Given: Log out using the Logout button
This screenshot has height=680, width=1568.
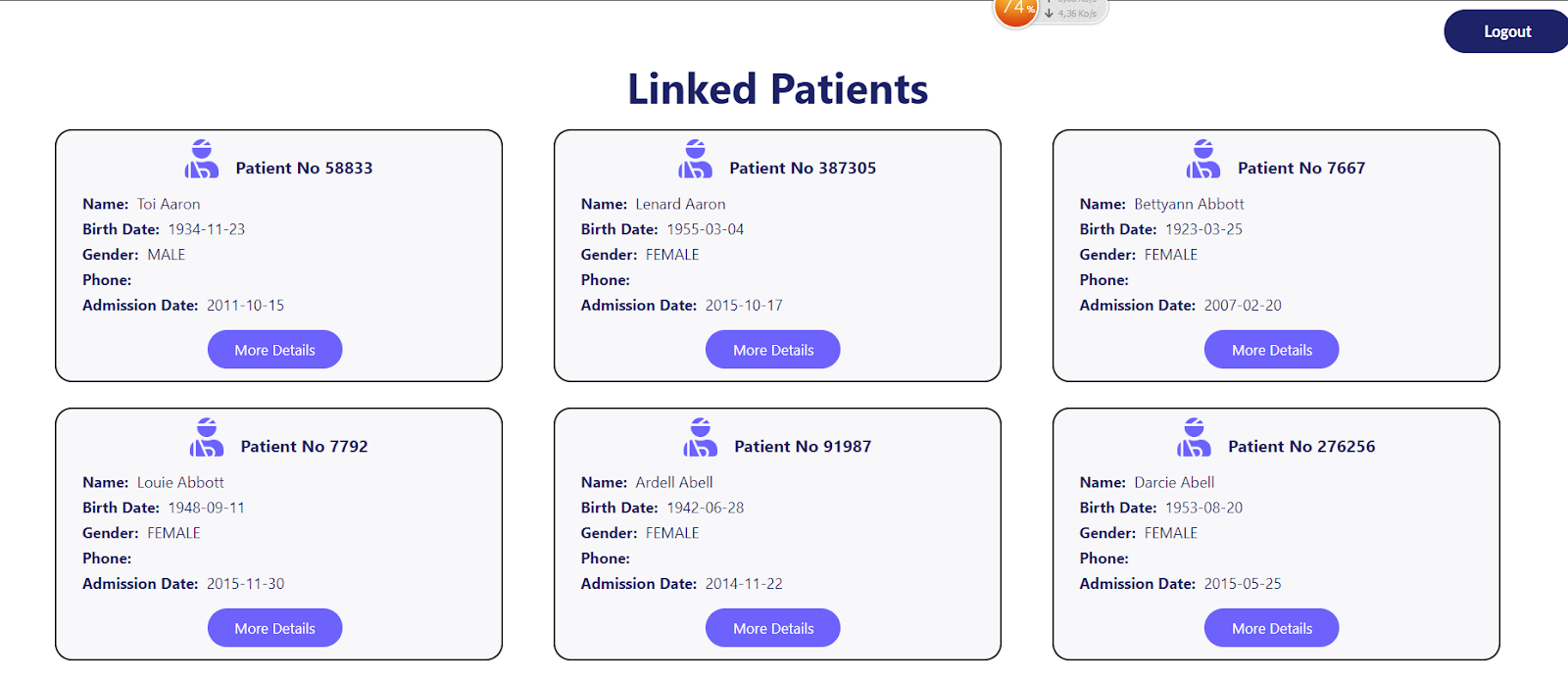Looking at the screenshot, I should pos(1506,31).
